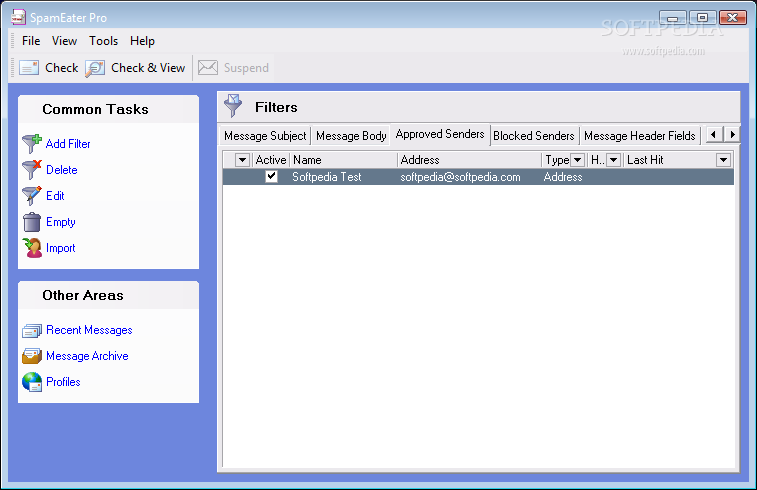Close the SpamEater Pro window
757x490 pixels.
tap(732, 18)
